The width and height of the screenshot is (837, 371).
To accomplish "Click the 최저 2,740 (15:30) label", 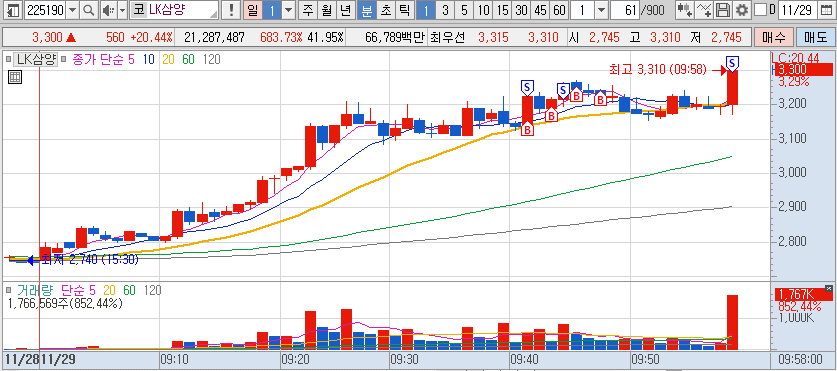I will (x=90, y=260).
